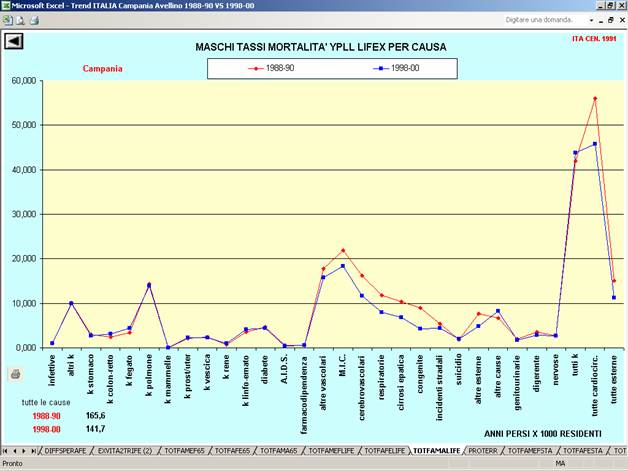This screenshot has height=471, width=628.
Task: Select the TOTFAMEFLIFE sheet tab
Action: point(332,451)
